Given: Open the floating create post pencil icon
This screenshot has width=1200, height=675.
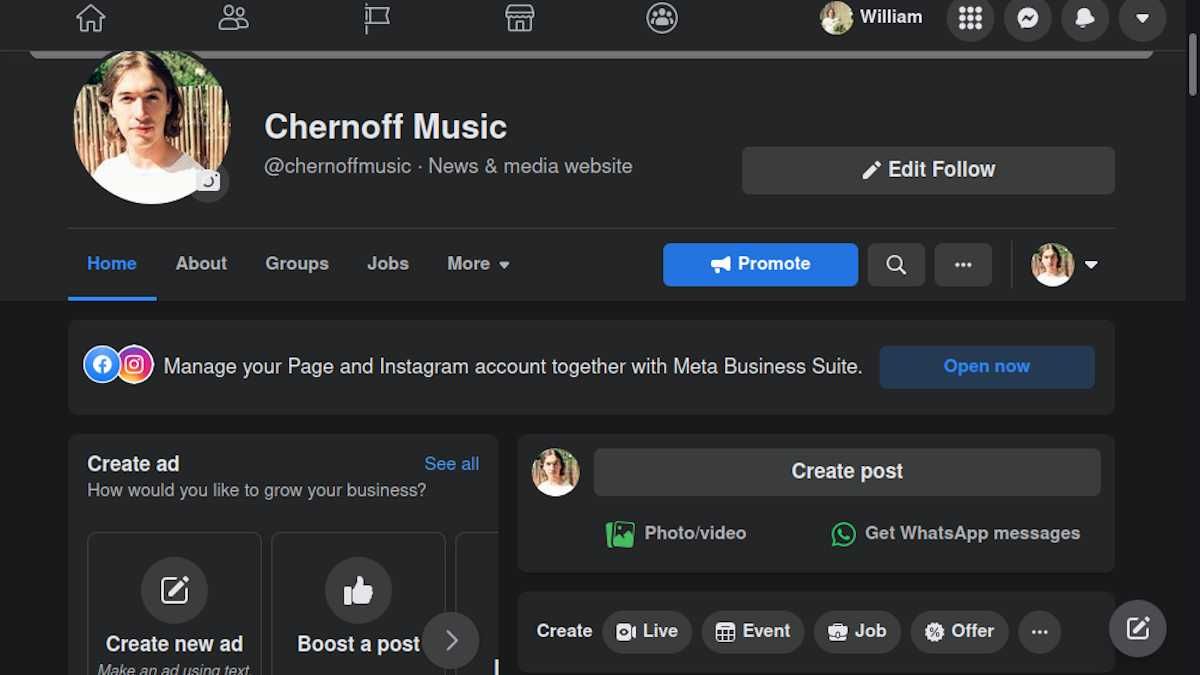Looking at the screenshot, I should (1137, 628).
